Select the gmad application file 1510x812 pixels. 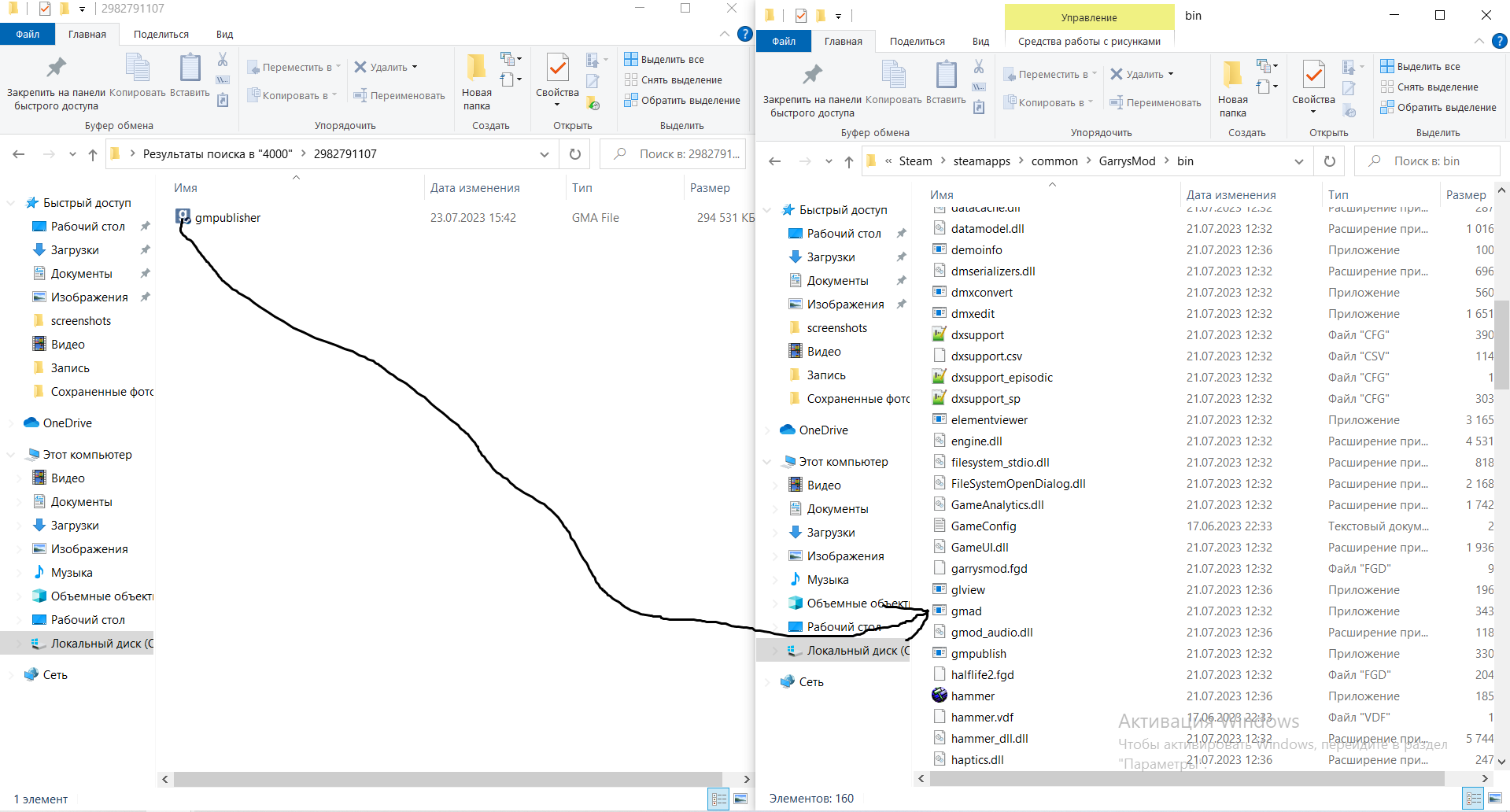coord(966,611)
